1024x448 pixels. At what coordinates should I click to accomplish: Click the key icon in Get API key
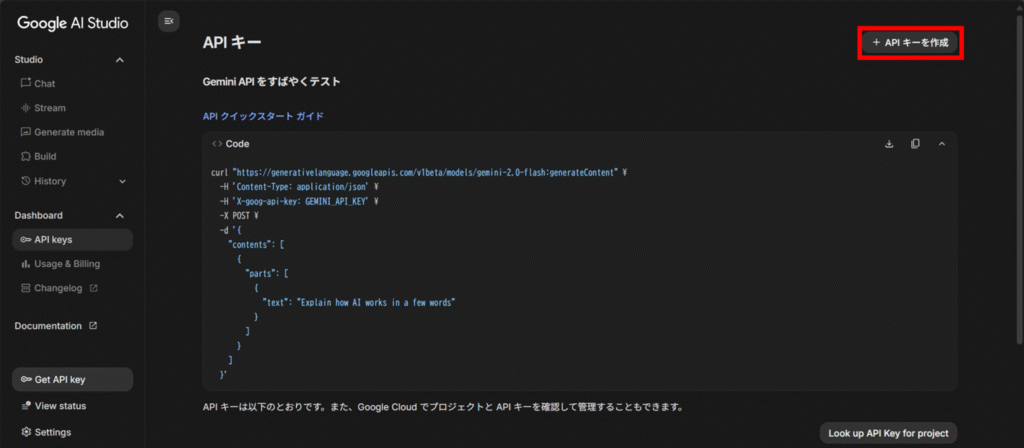coord(26,379)
